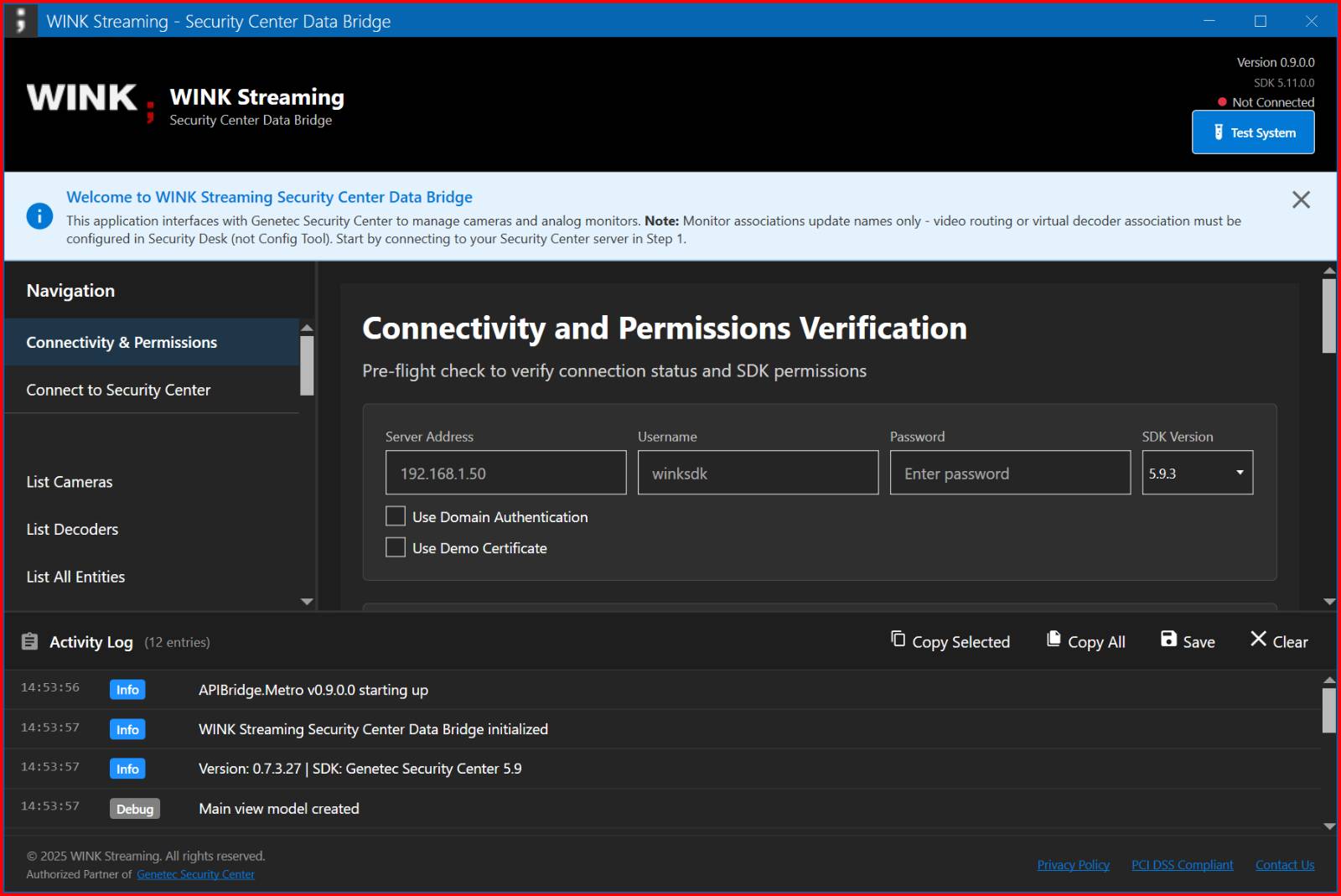Image resolution: width=1341 pixels, height=896 pixels.
Task: Click the '(12 entries)' count label
Action: [177, 642]
